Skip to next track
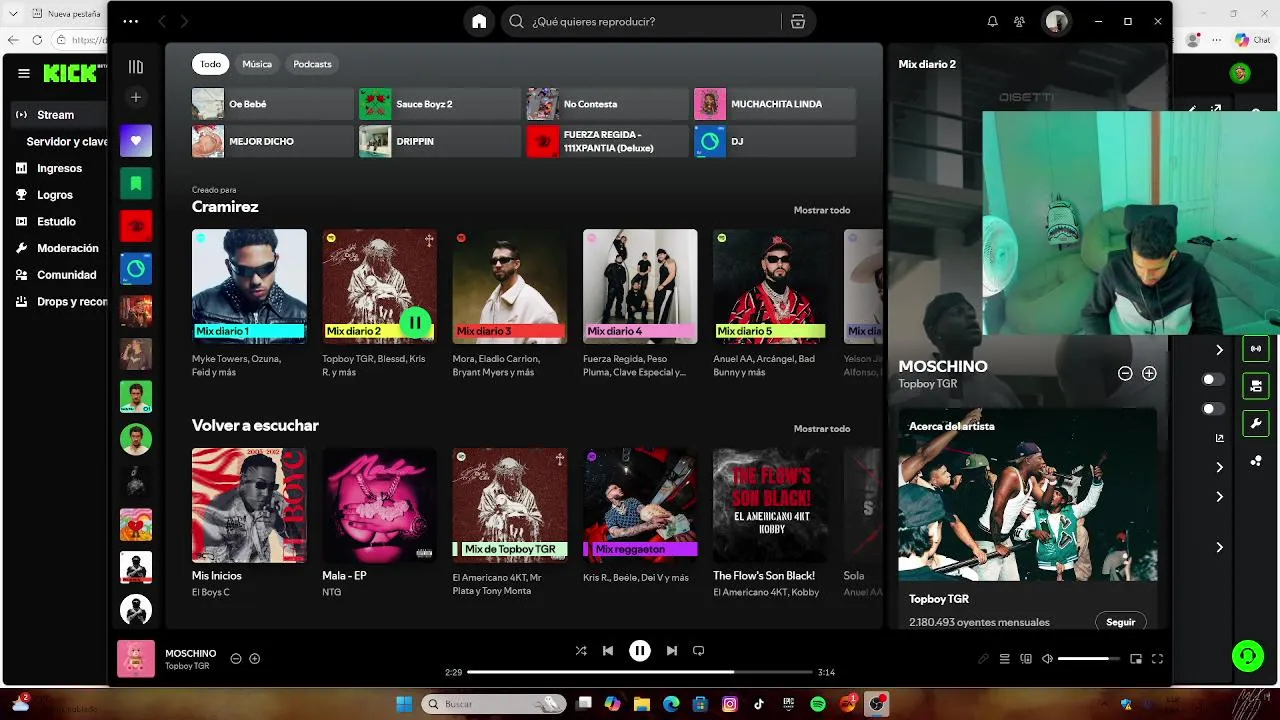The height and width of the screenshot is (720, 1280). pyautogui.click(x=672, y=651)
